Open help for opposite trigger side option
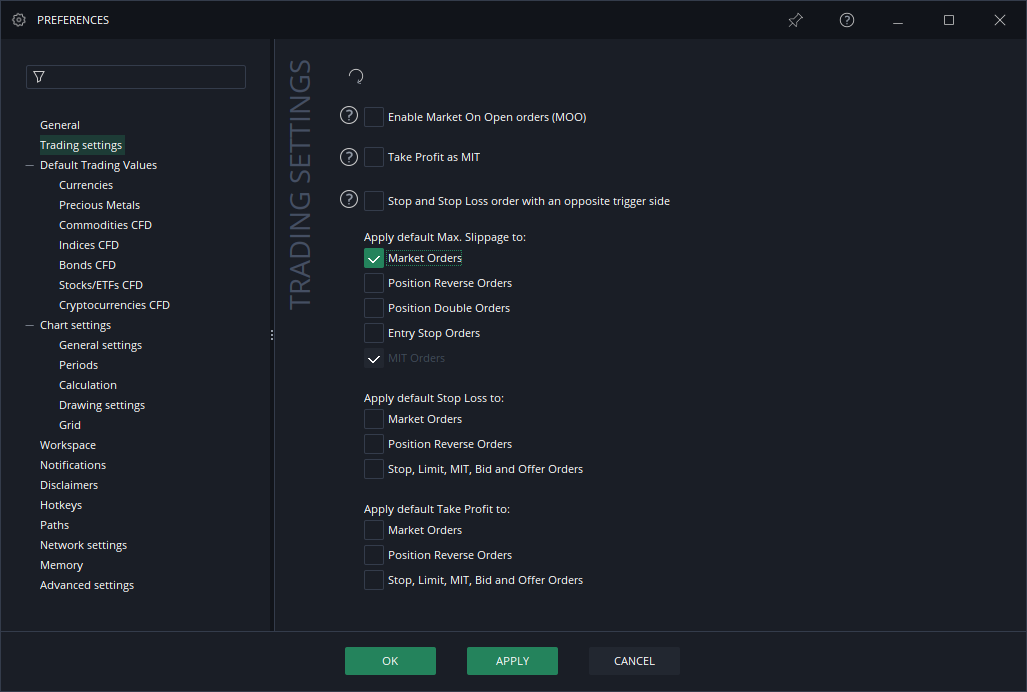Image resolution: width=1027 pixels, height=692 pixels. click(349, 200)
